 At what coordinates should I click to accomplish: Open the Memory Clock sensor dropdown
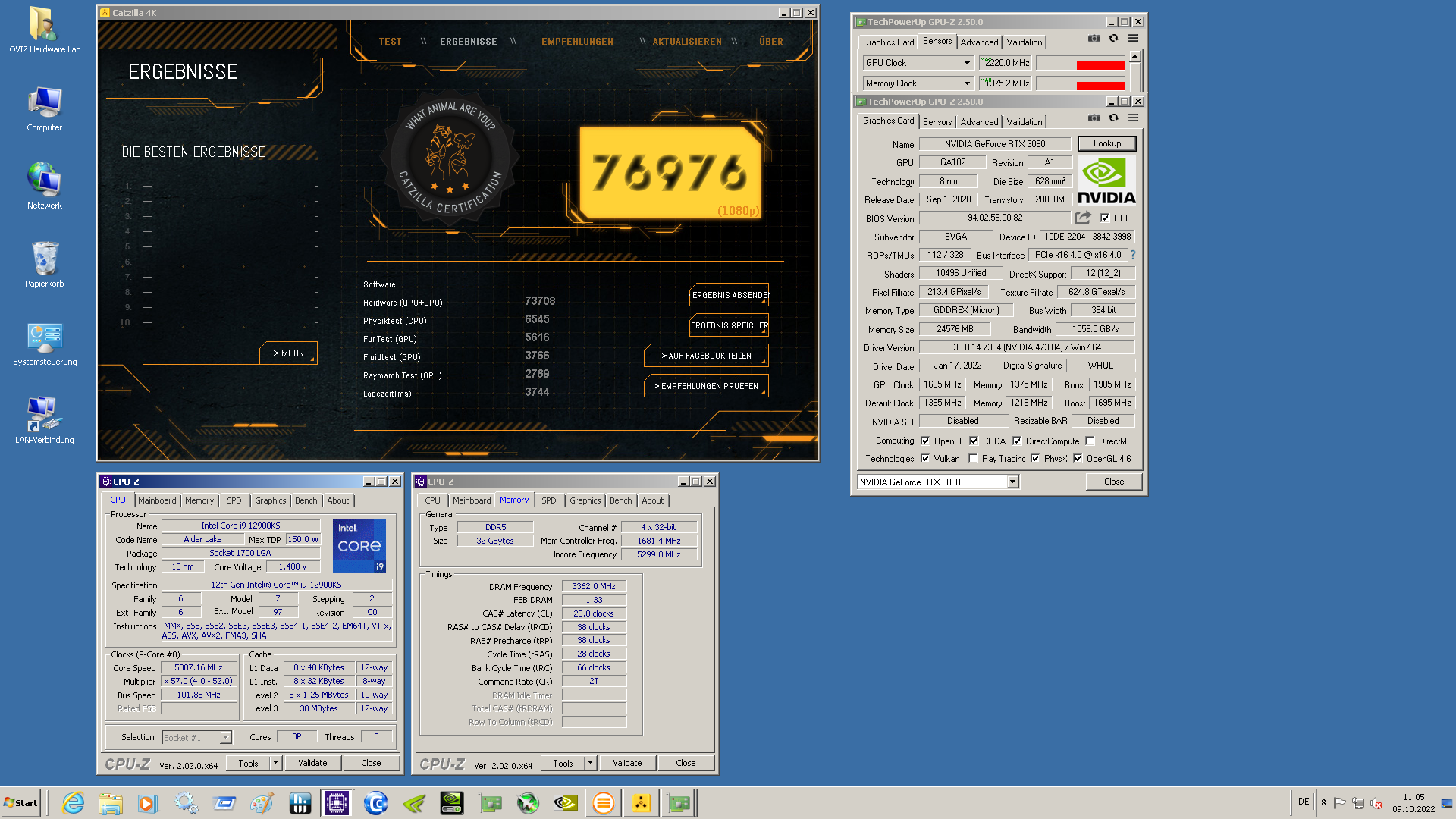[967, 83]
